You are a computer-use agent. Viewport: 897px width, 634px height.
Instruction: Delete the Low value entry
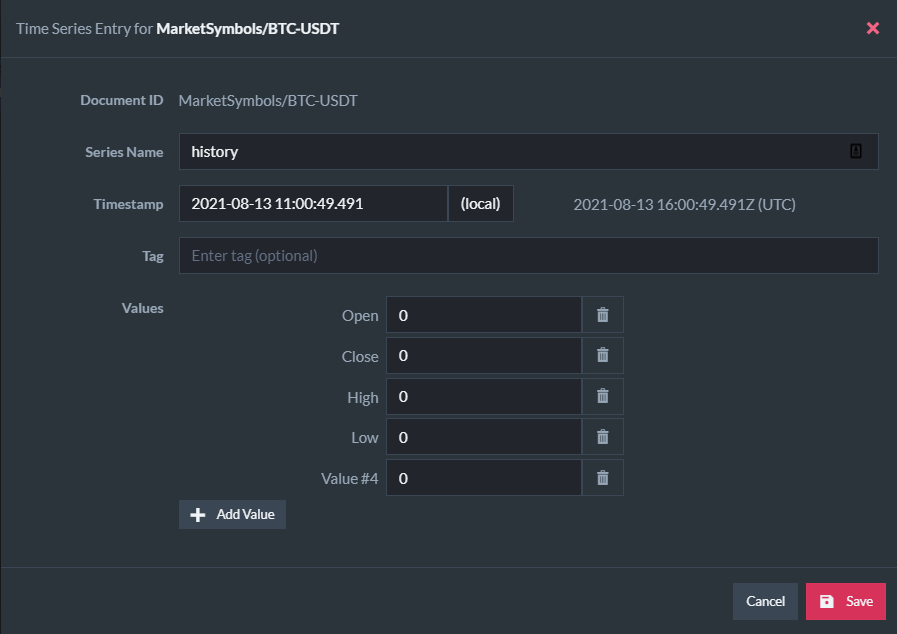pyautogui.click(x=602, y=437)
